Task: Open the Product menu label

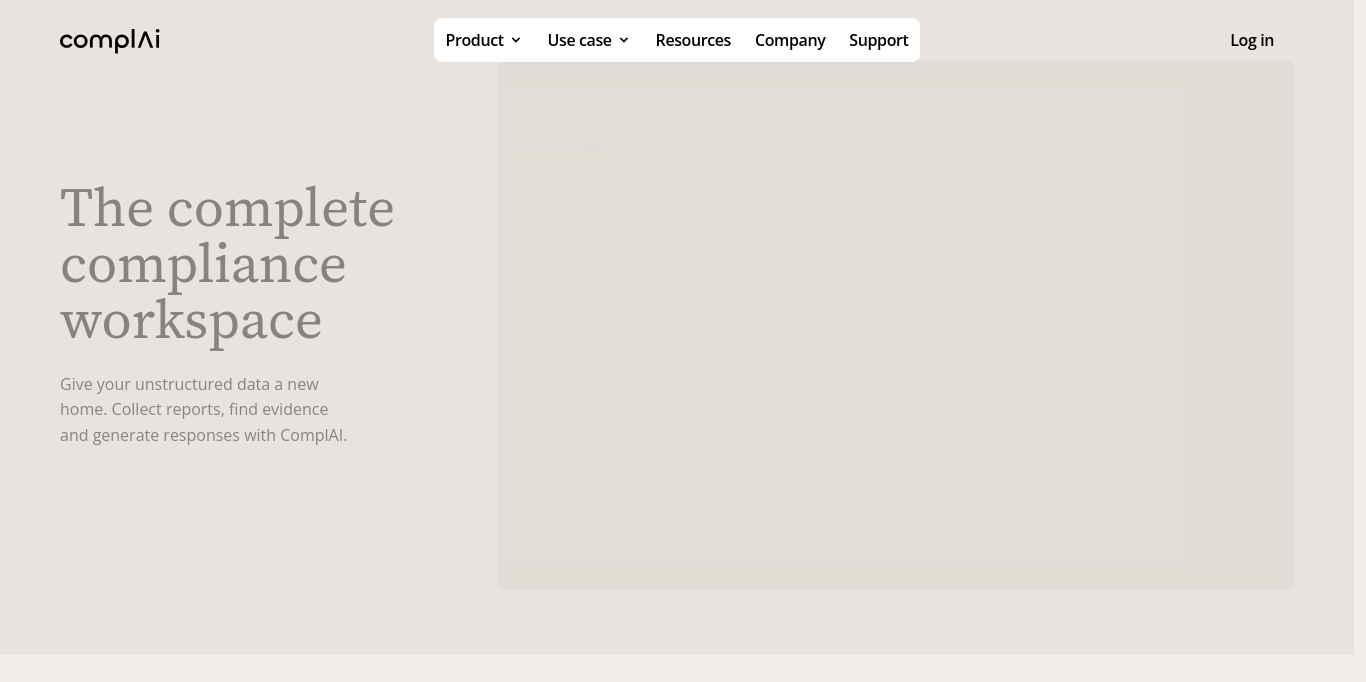Action: (x=474, y=40)
